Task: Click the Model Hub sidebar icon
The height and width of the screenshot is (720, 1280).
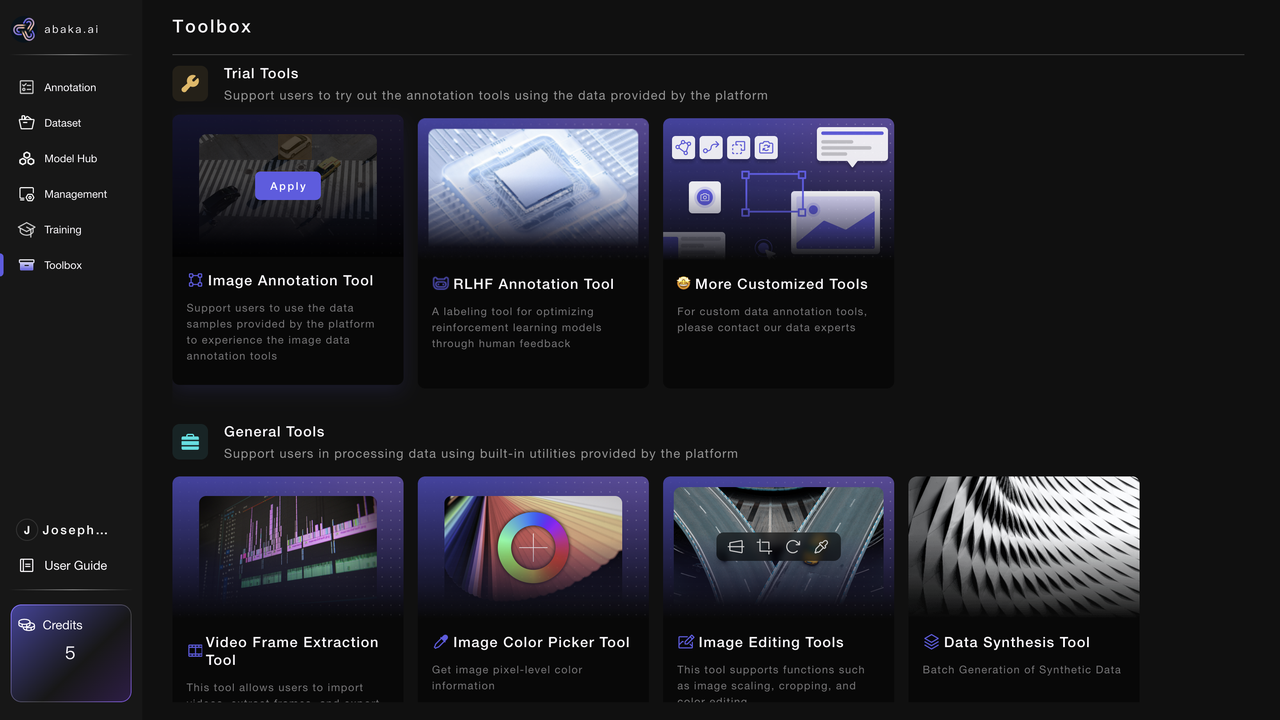Action: (26, 159)
